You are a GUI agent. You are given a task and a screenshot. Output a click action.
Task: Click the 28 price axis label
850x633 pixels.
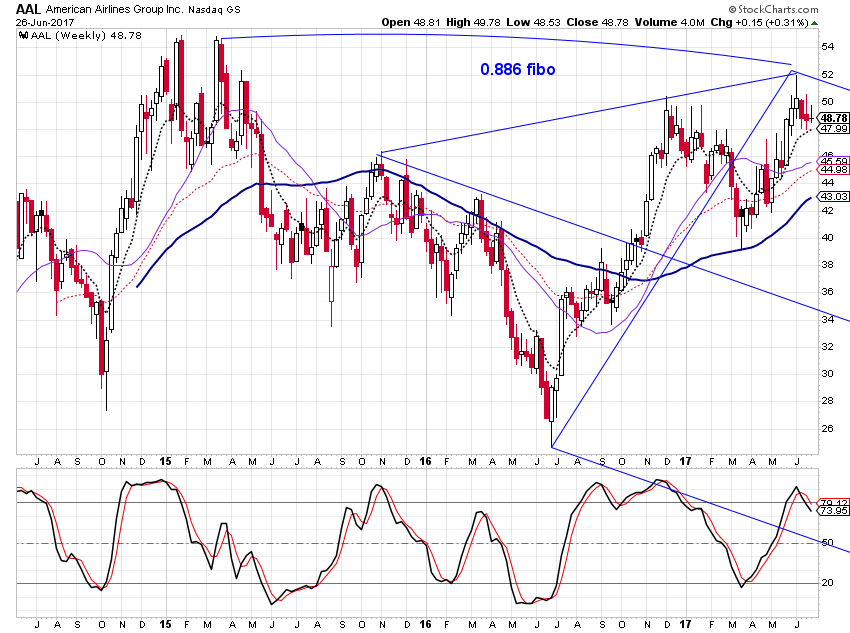pos(827,401)
